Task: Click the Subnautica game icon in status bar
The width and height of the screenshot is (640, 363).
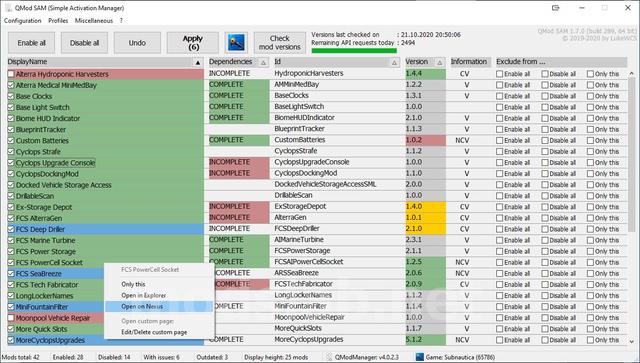Action: click(x=420, y=357)
